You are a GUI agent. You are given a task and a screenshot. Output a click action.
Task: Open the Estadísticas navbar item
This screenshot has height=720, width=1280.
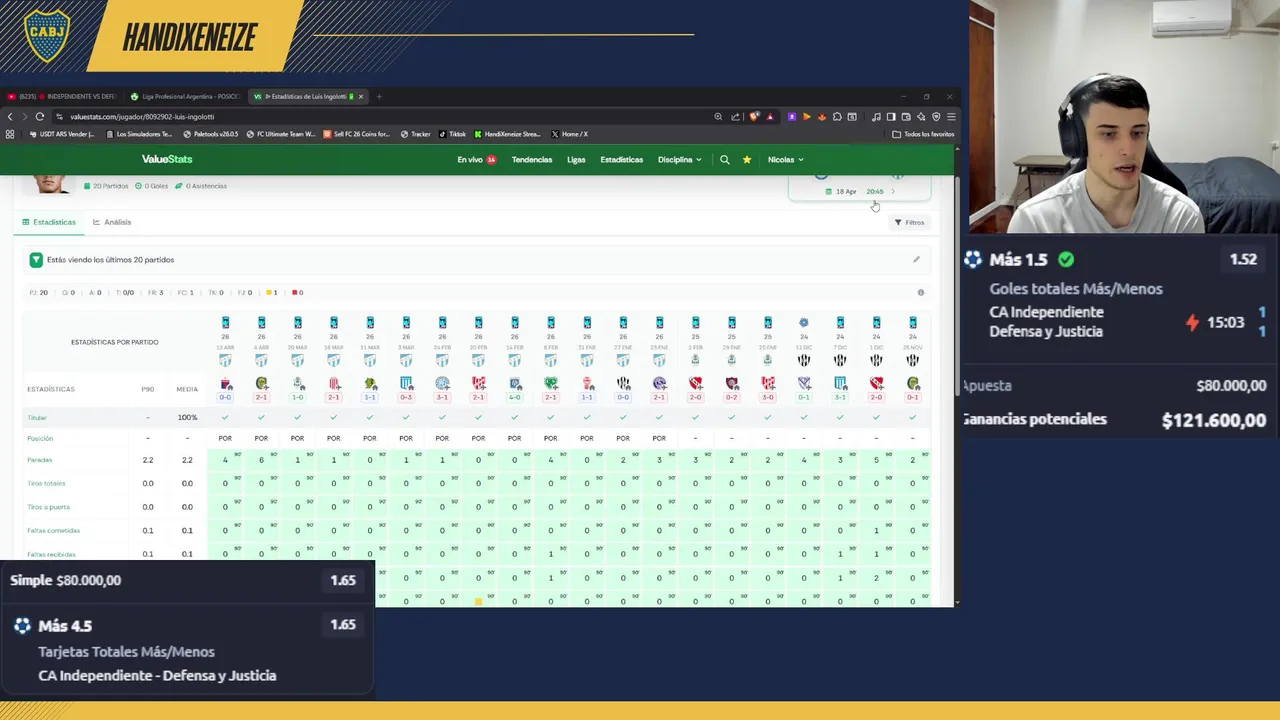tap(621, 159)
